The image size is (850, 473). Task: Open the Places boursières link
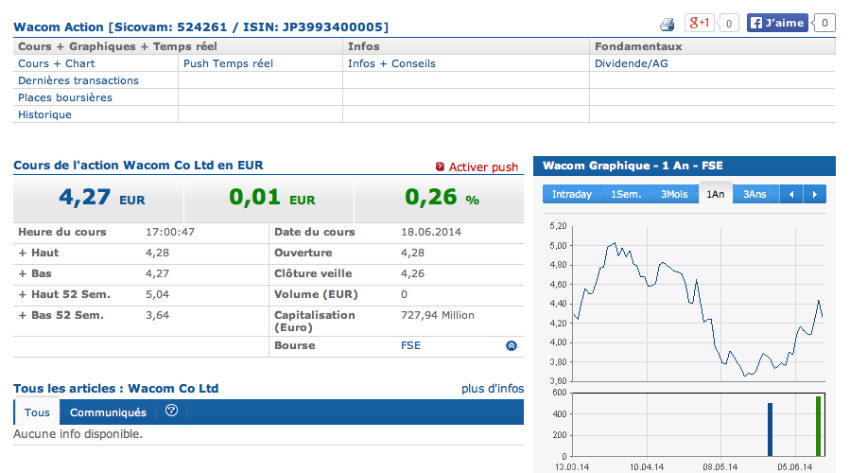[65, 98]
